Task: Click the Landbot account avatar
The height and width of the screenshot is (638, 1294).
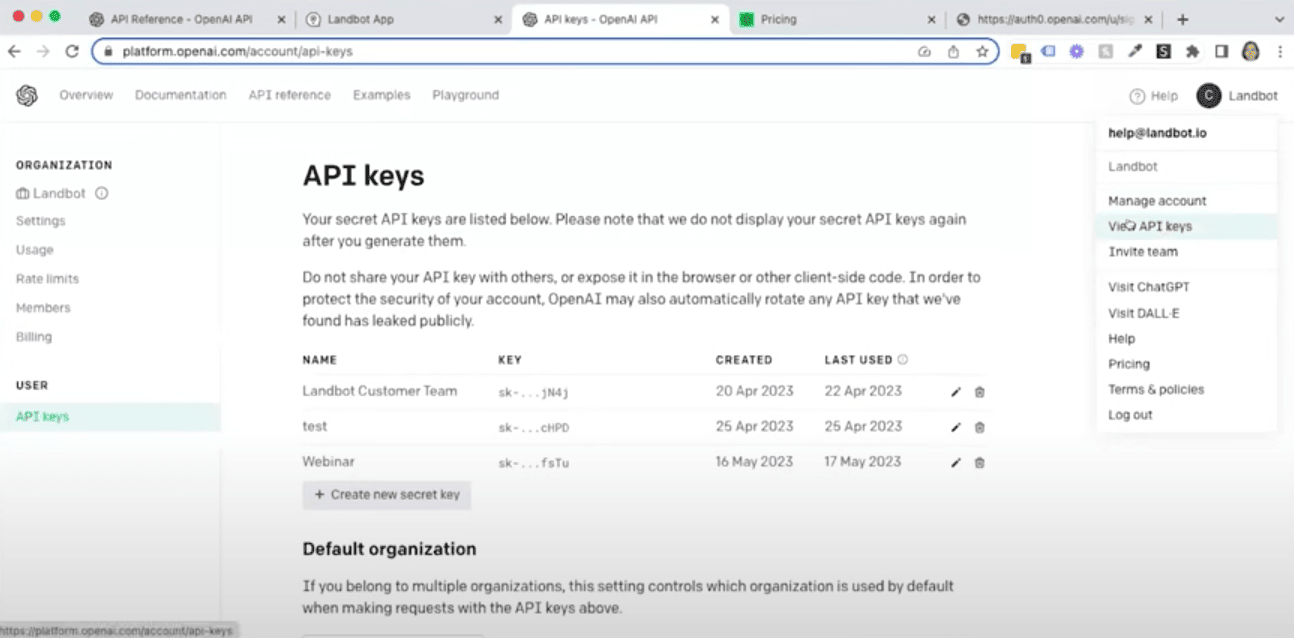Action: [1208, 95]
